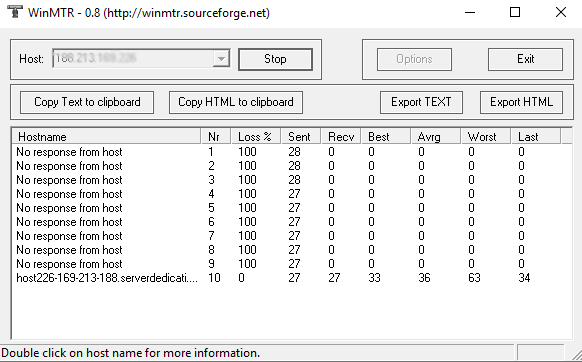Click Last value 34 in row 10

tap(524, 278)
